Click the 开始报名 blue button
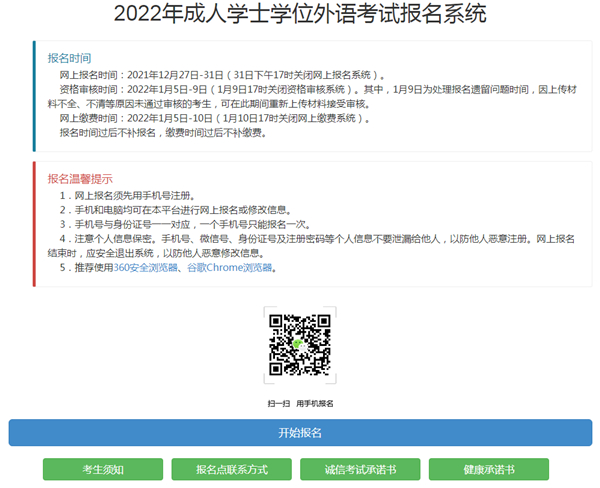 tap(300, 433)
